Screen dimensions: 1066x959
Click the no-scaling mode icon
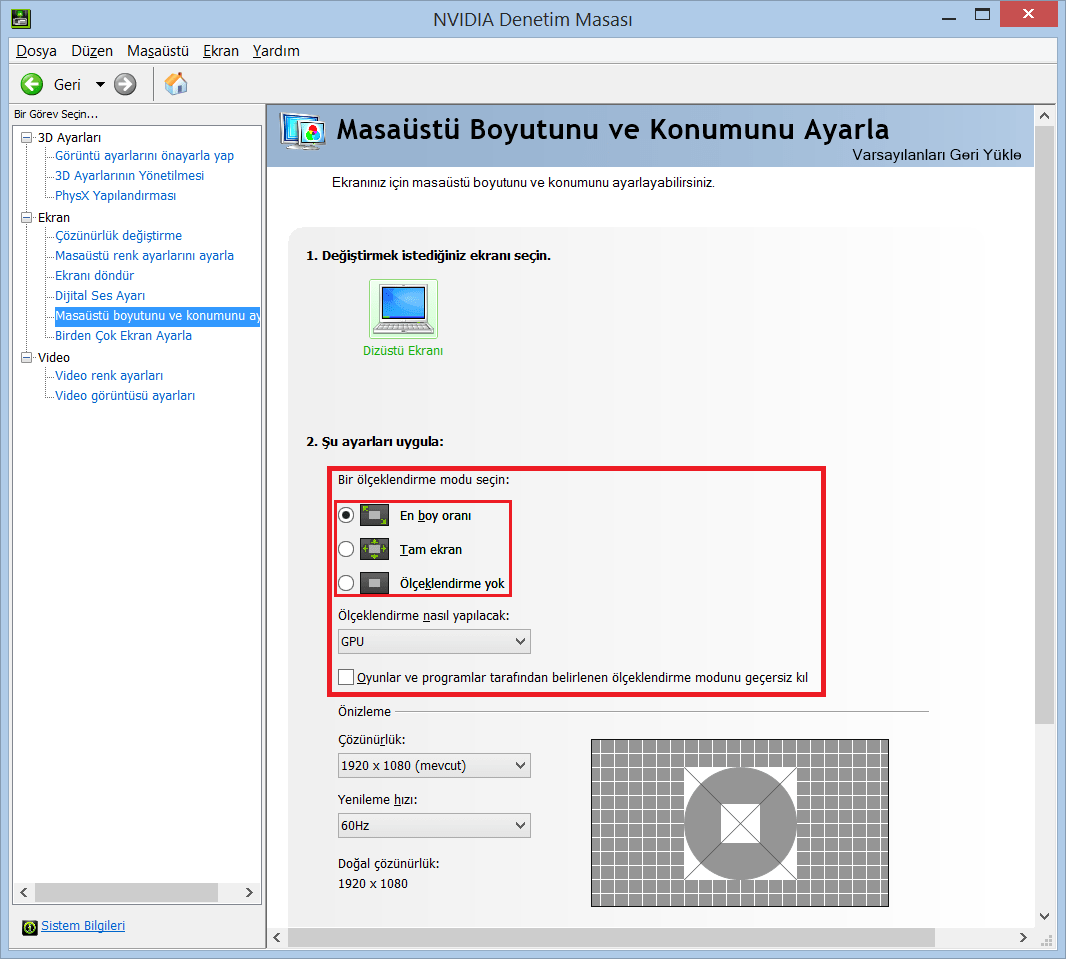374,582
